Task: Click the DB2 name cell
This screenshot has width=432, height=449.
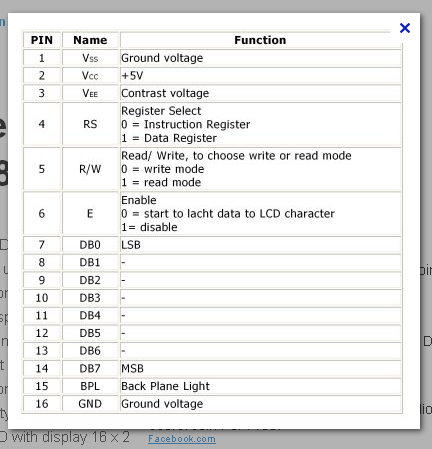Action: 90,280
